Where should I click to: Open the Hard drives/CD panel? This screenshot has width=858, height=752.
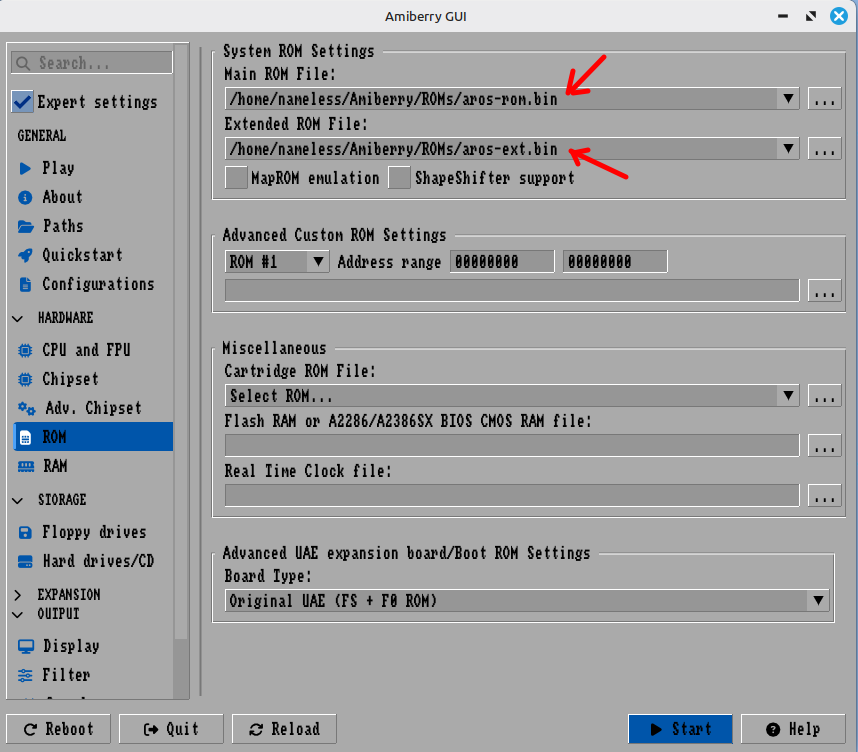[x=92, y=561]
